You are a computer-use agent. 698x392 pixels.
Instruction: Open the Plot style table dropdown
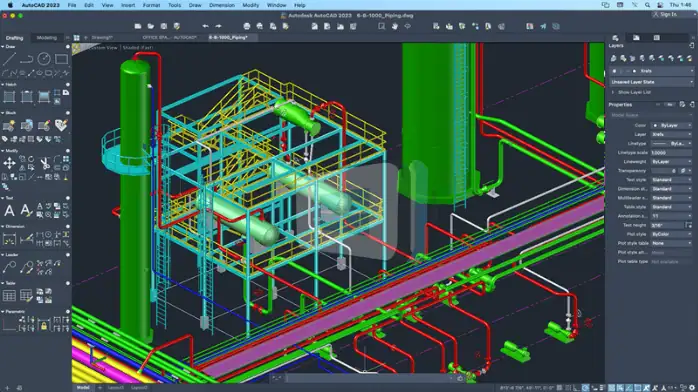click(x=672, y=243)
